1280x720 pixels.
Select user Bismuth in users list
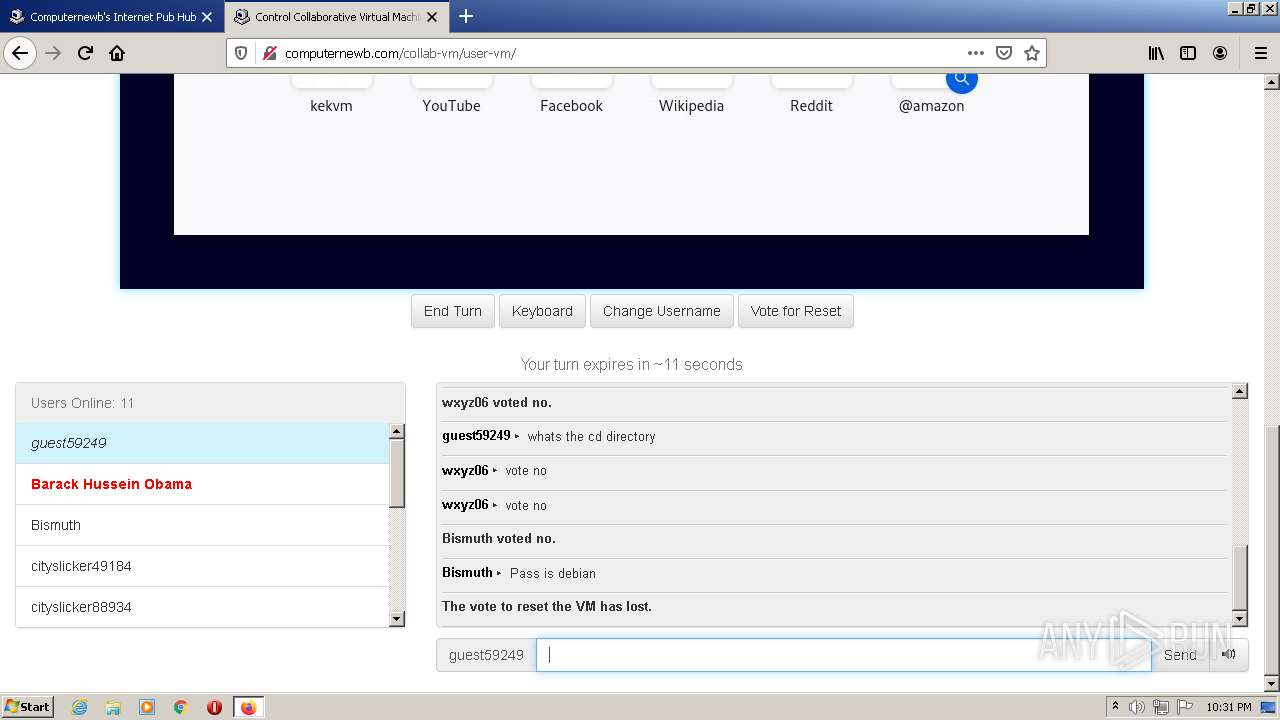[202, 525]
